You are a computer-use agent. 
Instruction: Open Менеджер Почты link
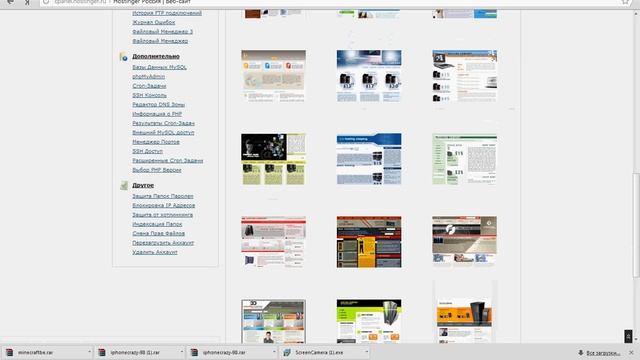coord(156,142)
